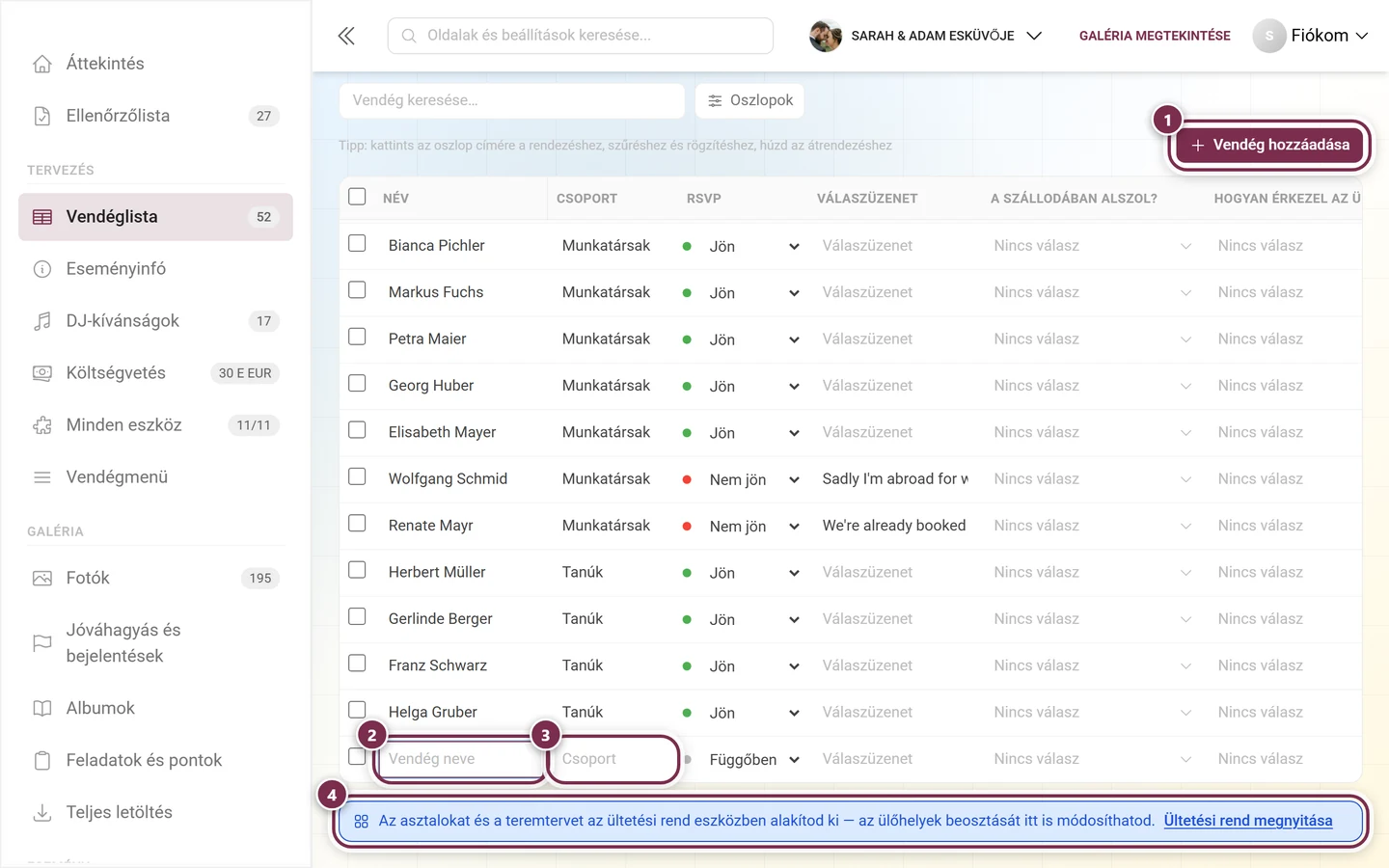Open the Oszlopok columns button

click(749, 100)
